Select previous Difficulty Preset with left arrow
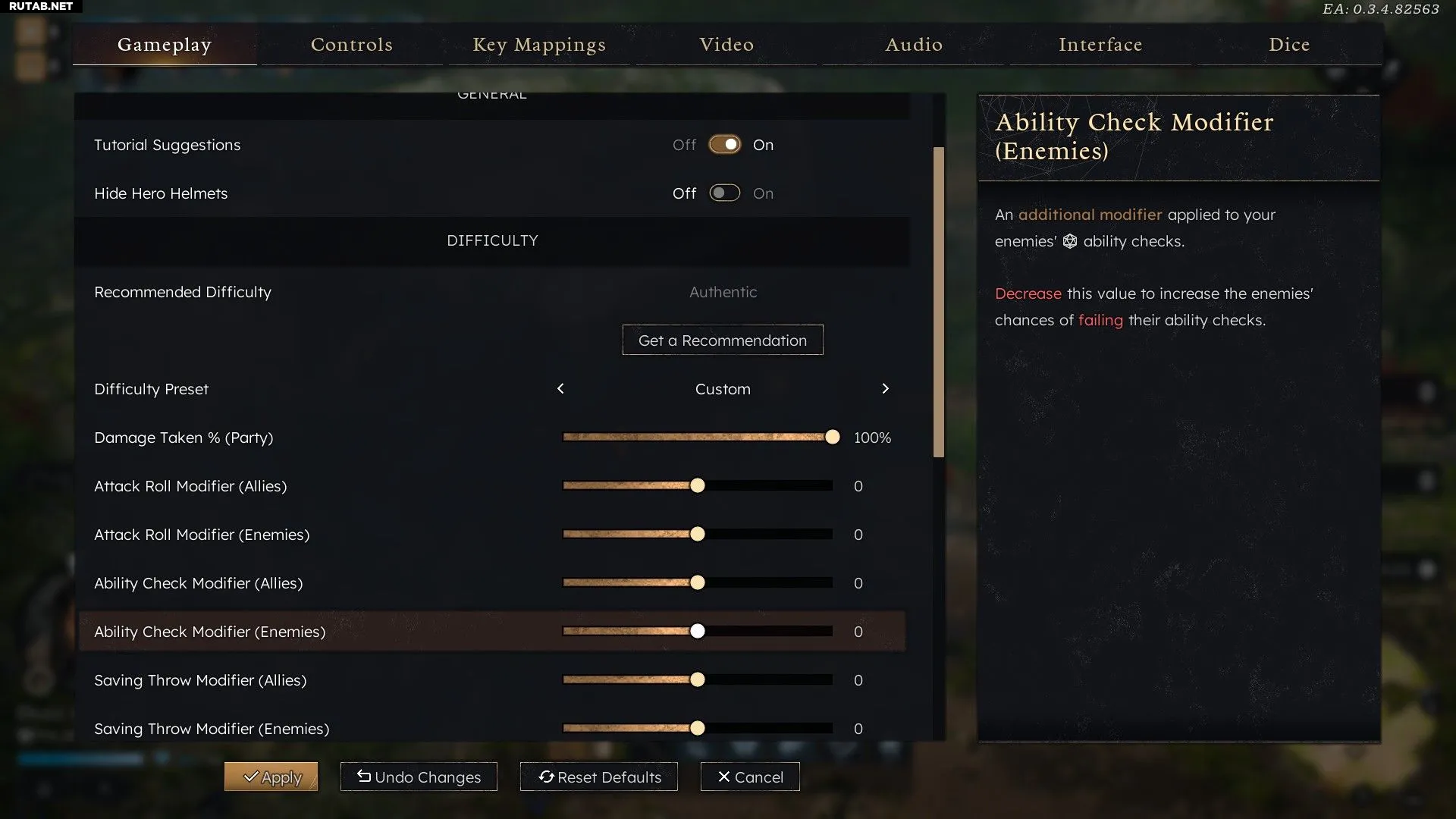 tap(560, 388)
